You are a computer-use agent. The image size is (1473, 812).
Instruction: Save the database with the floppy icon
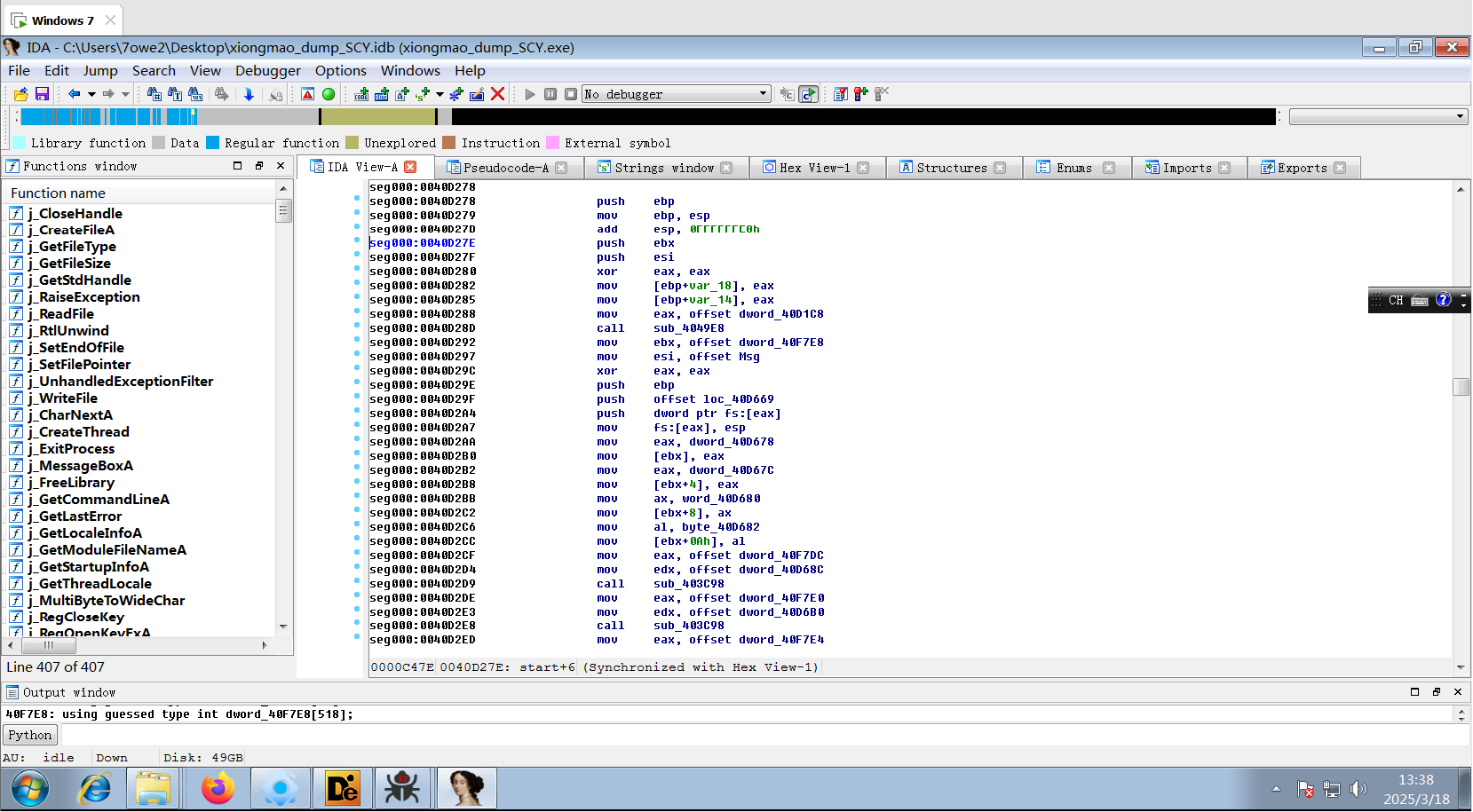(42, 94)
